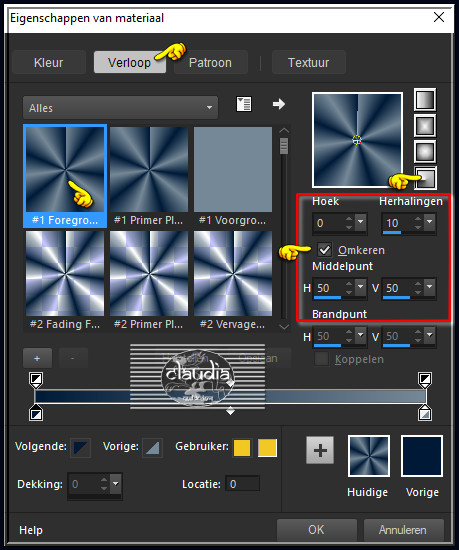Click the Volgende color swatch icon
The image size is (459, 550).
pos(81,448)
